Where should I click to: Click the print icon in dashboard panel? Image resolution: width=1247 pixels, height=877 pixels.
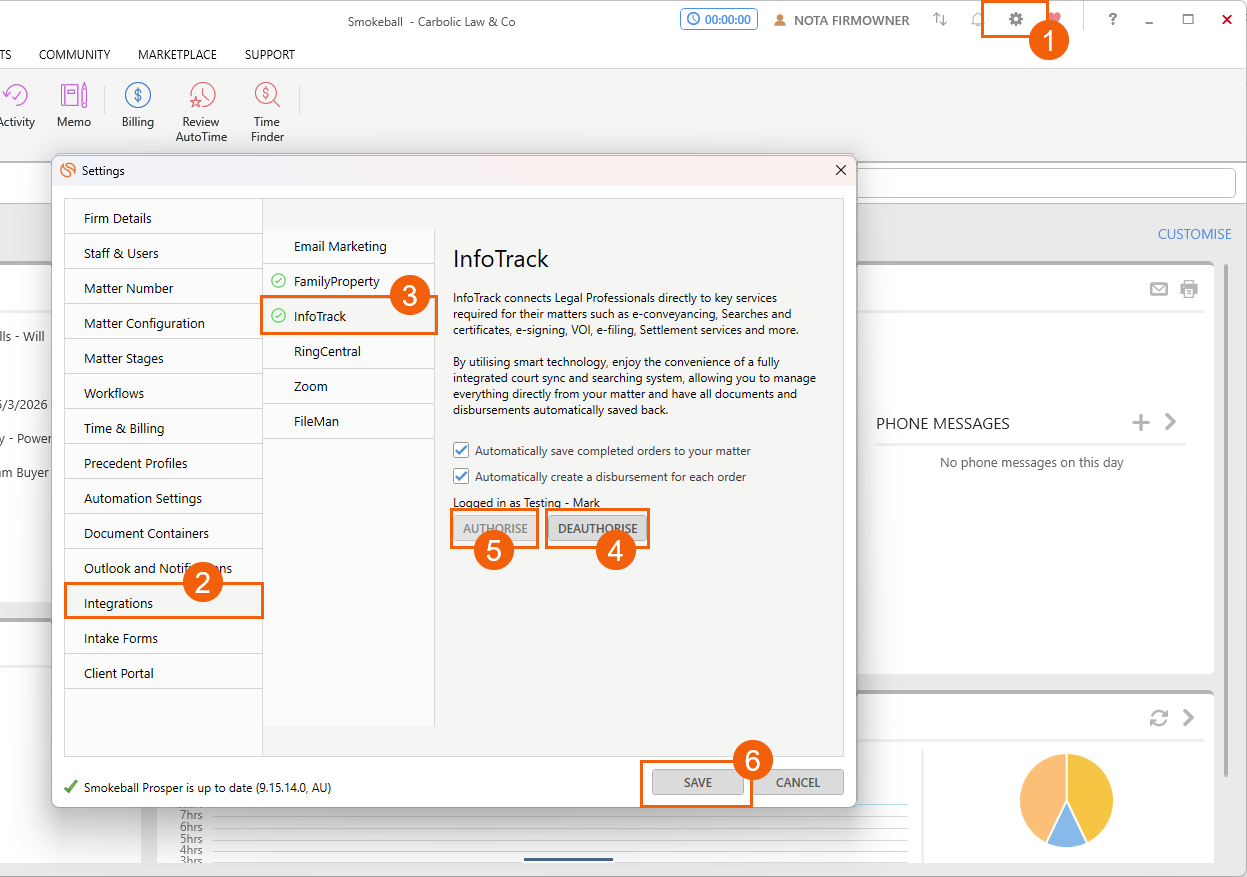pyautogui.click(x=1188, y=289)
